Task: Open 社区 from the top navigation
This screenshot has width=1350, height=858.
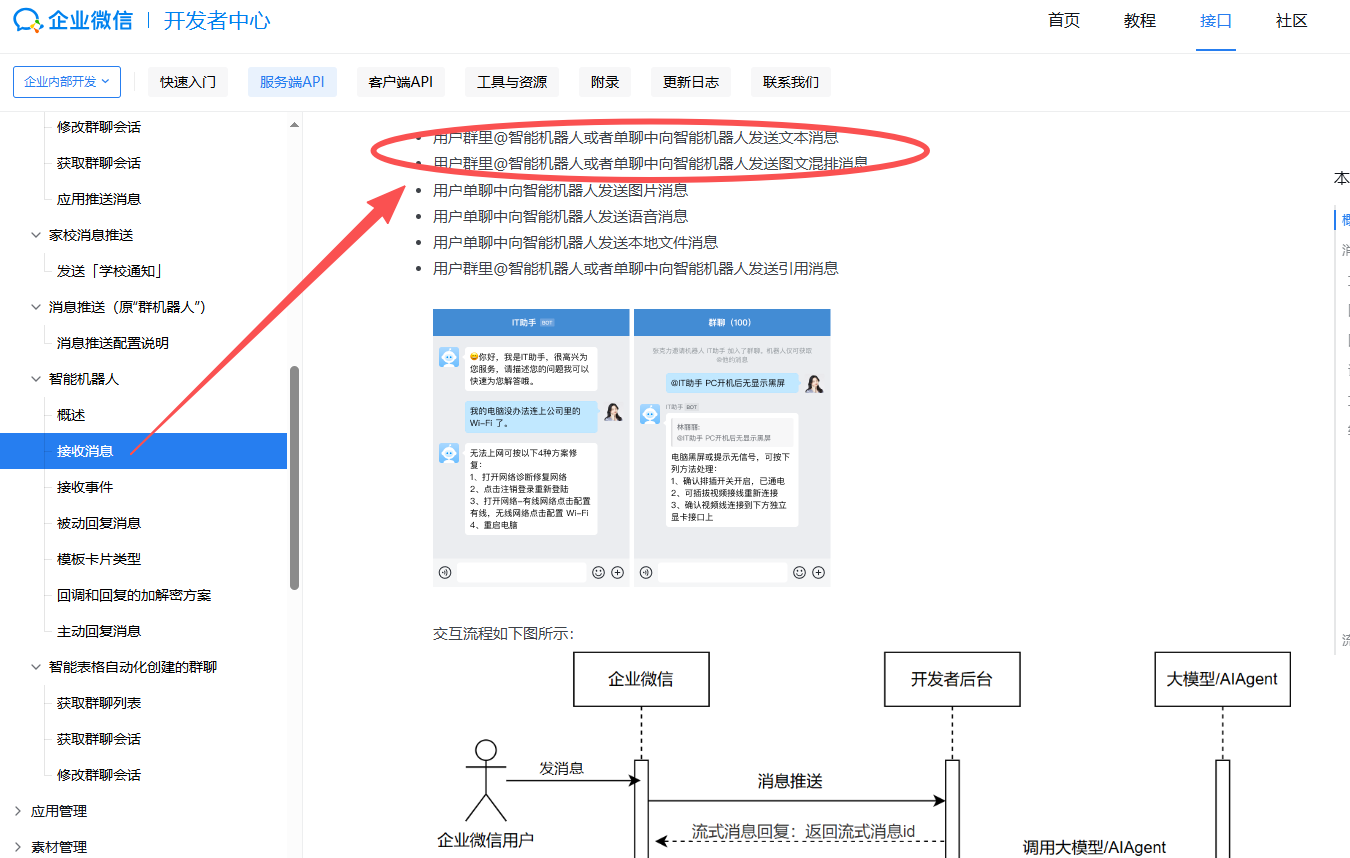Action: pos(1291,20)
